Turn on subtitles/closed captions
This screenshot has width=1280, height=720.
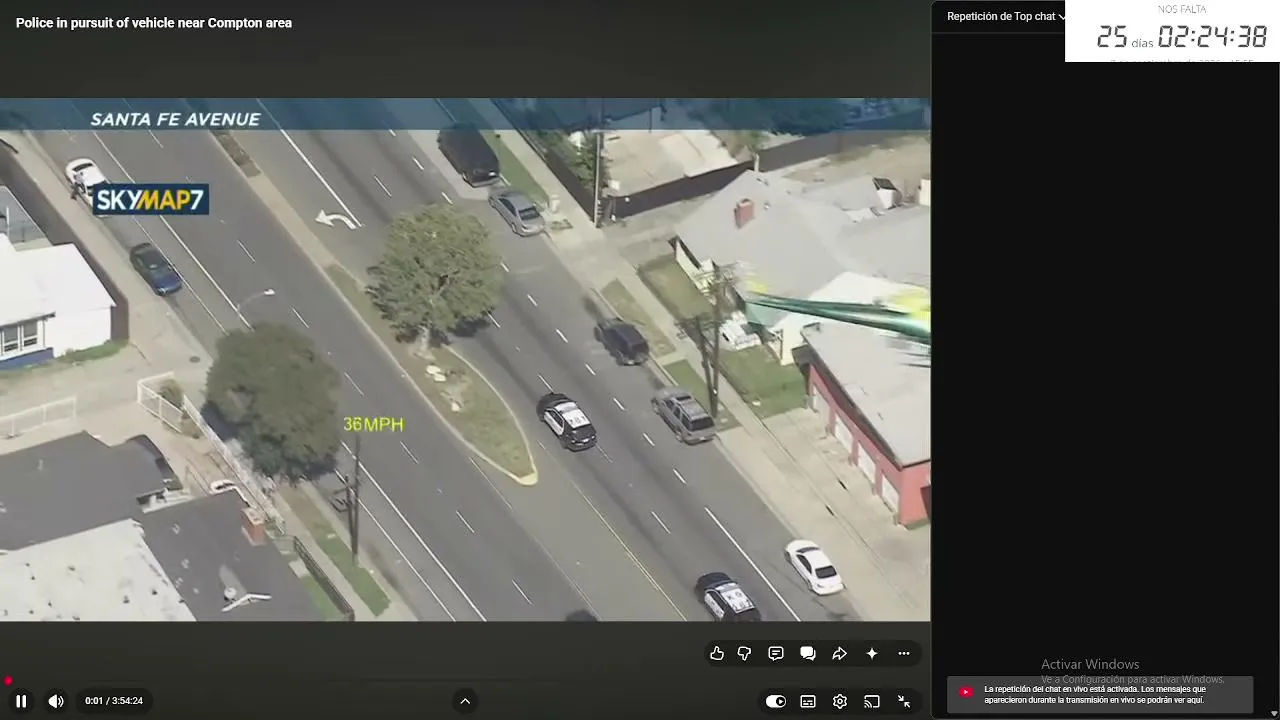[808, 701]
